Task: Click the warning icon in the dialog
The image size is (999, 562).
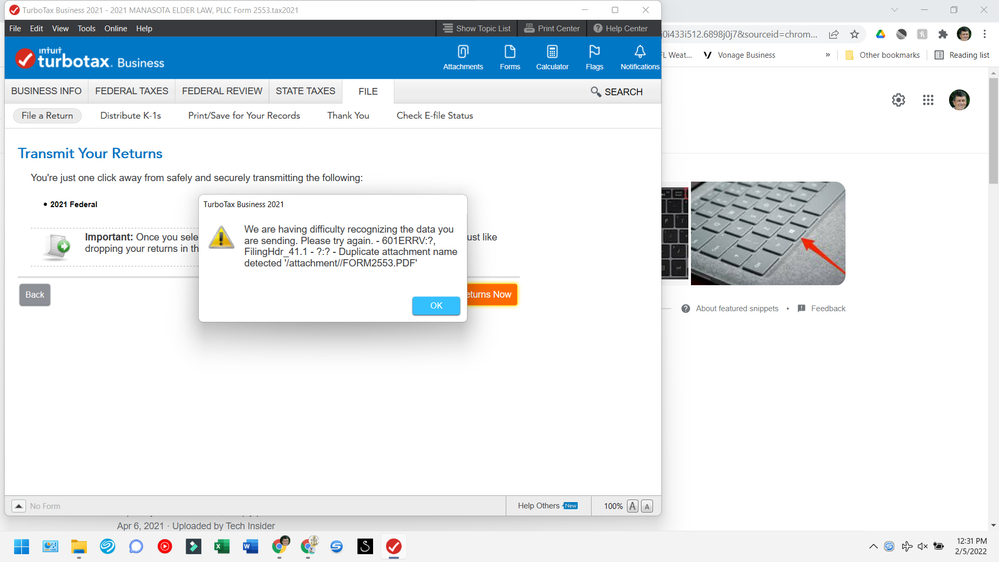Action: [x=222, y=237]
